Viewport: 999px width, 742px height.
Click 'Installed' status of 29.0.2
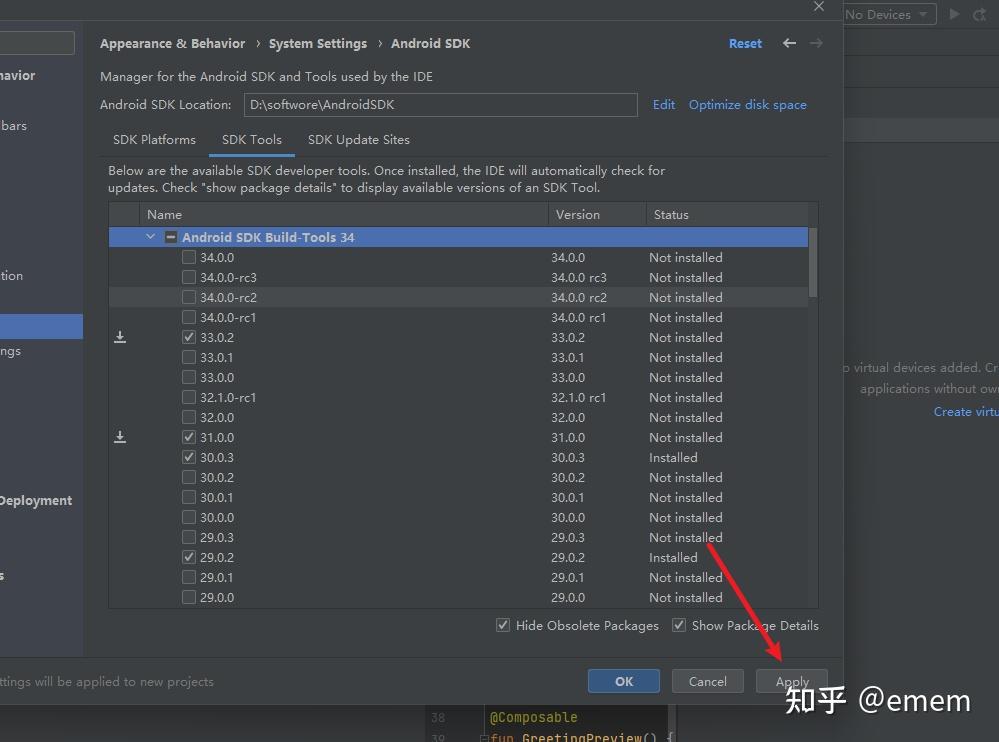click(673, 557)
